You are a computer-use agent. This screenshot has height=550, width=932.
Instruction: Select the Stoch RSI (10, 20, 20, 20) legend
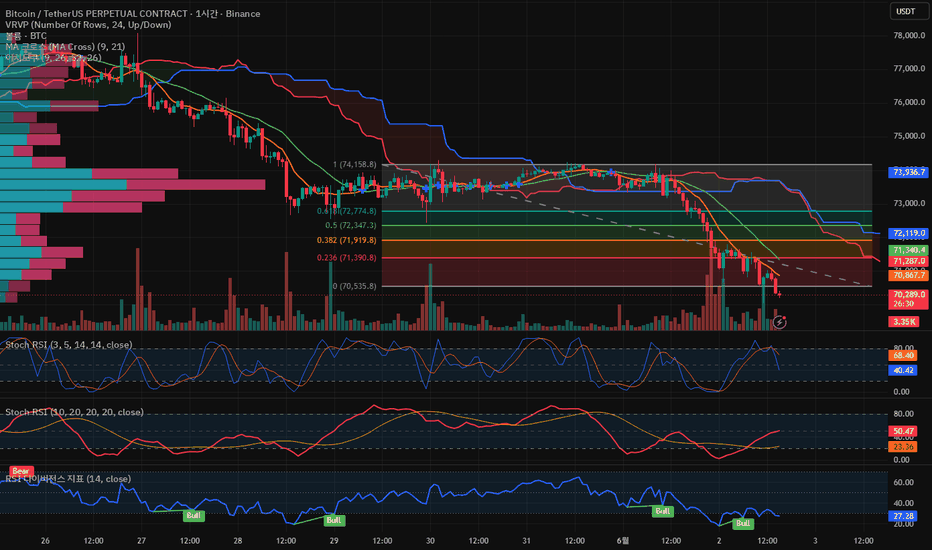point(74,412)
